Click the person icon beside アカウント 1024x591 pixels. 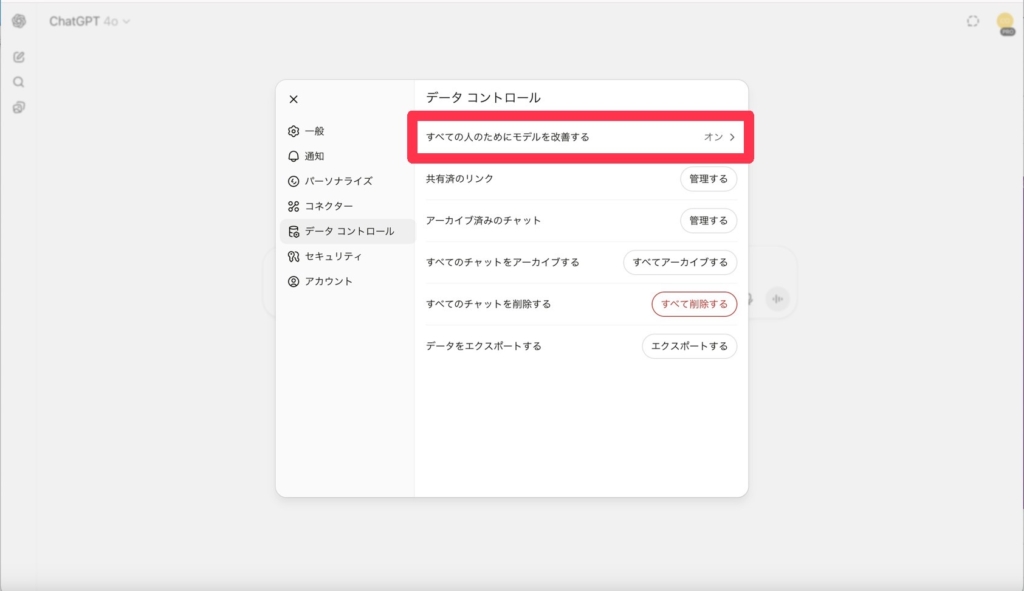click(x=293, y=281)
